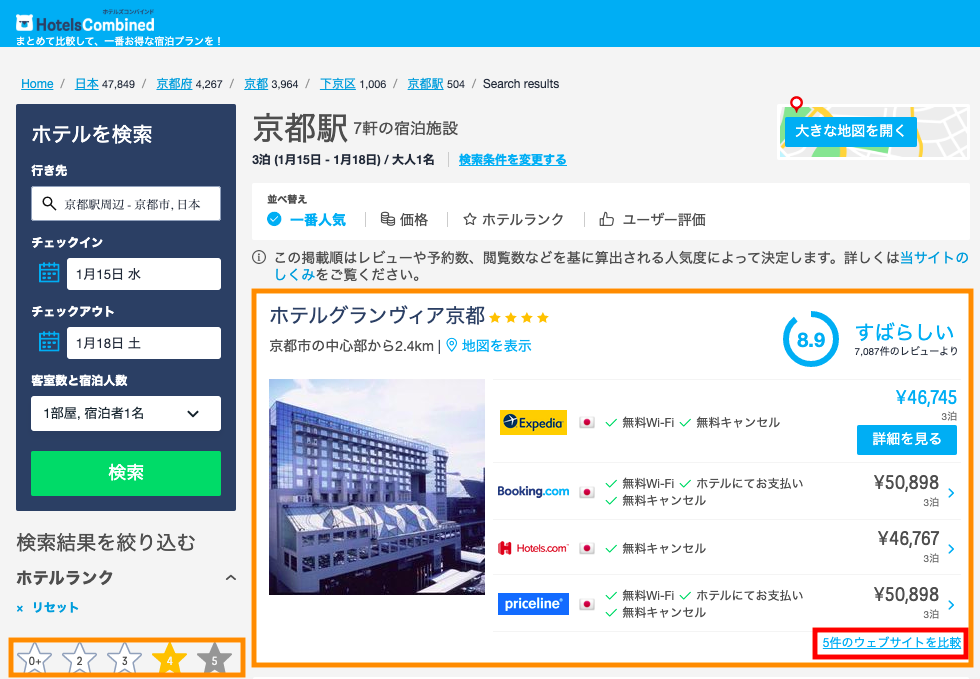This screenshot has width=980, height=679.
Task: Click the Japan flag in Hotels.com row
Action: pyautogui.click(x=586, y=548)
